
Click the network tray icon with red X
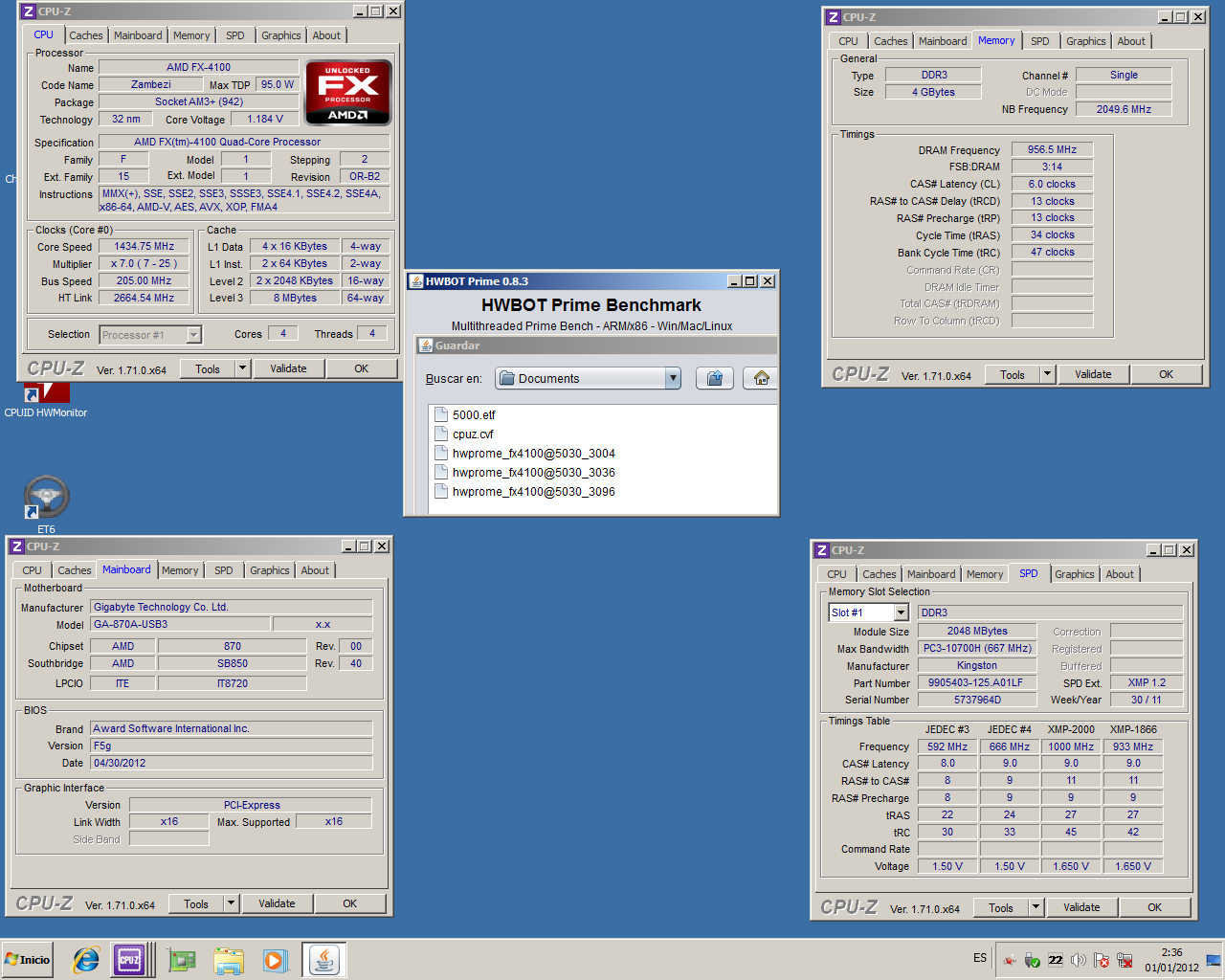pos(1125,960)
